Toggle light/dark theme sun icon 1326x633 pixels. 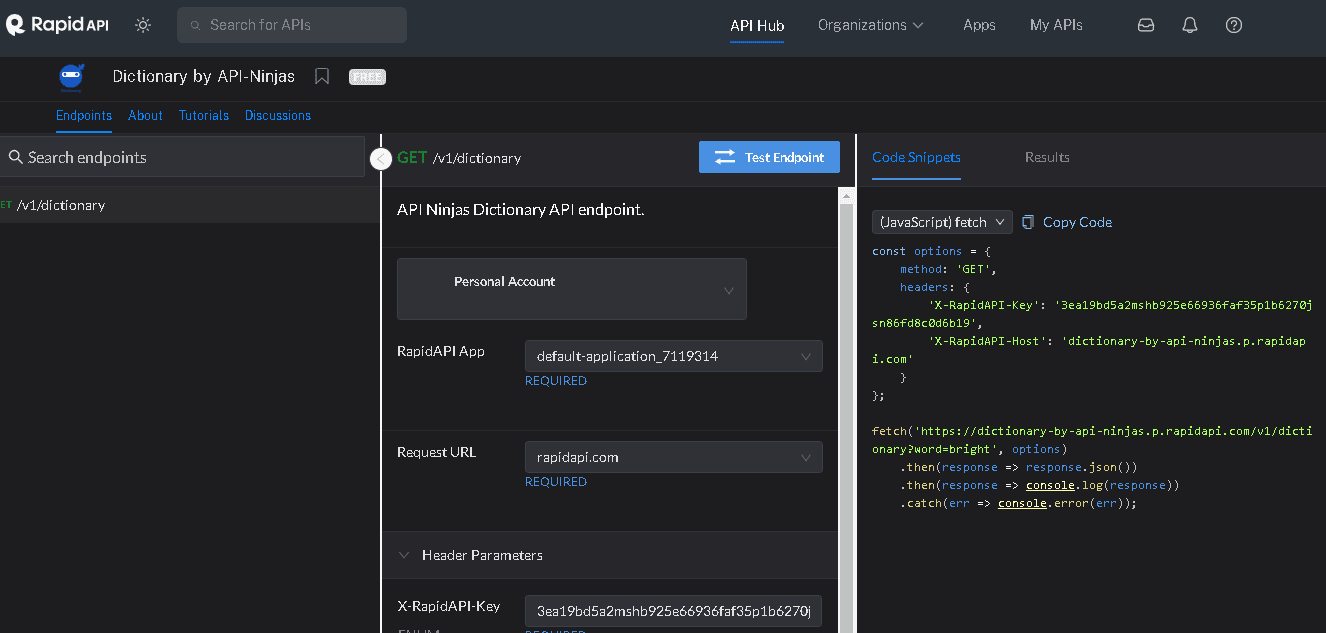pyautogui.click(x=143, y=25)
